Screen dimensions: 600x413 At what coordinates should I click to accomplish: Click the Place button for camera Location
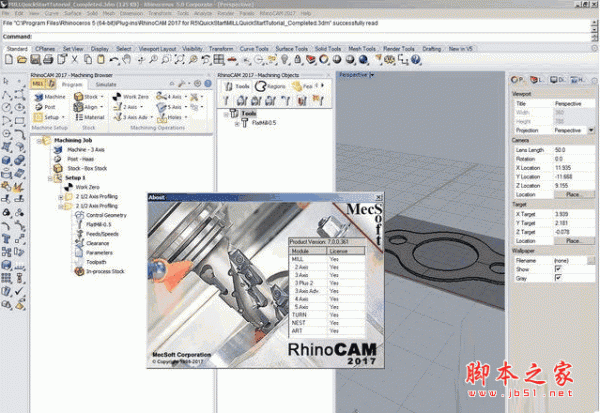[574, 194]
